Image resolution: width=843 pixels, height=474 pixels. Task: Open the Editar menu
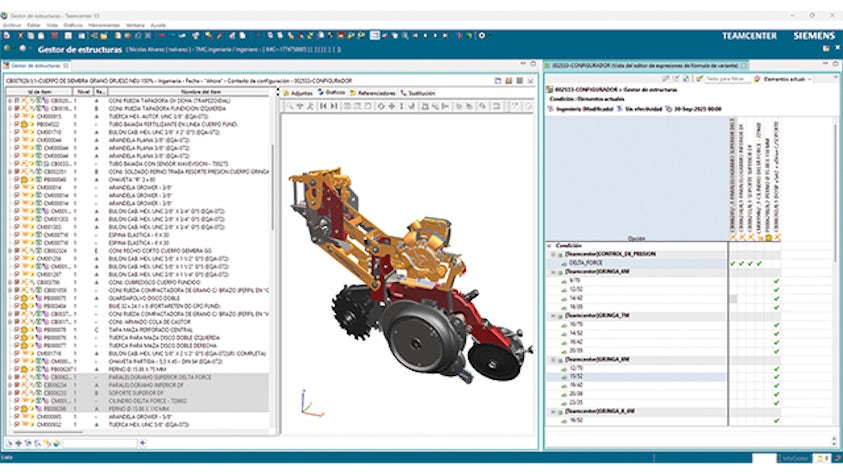pos(34,25)
